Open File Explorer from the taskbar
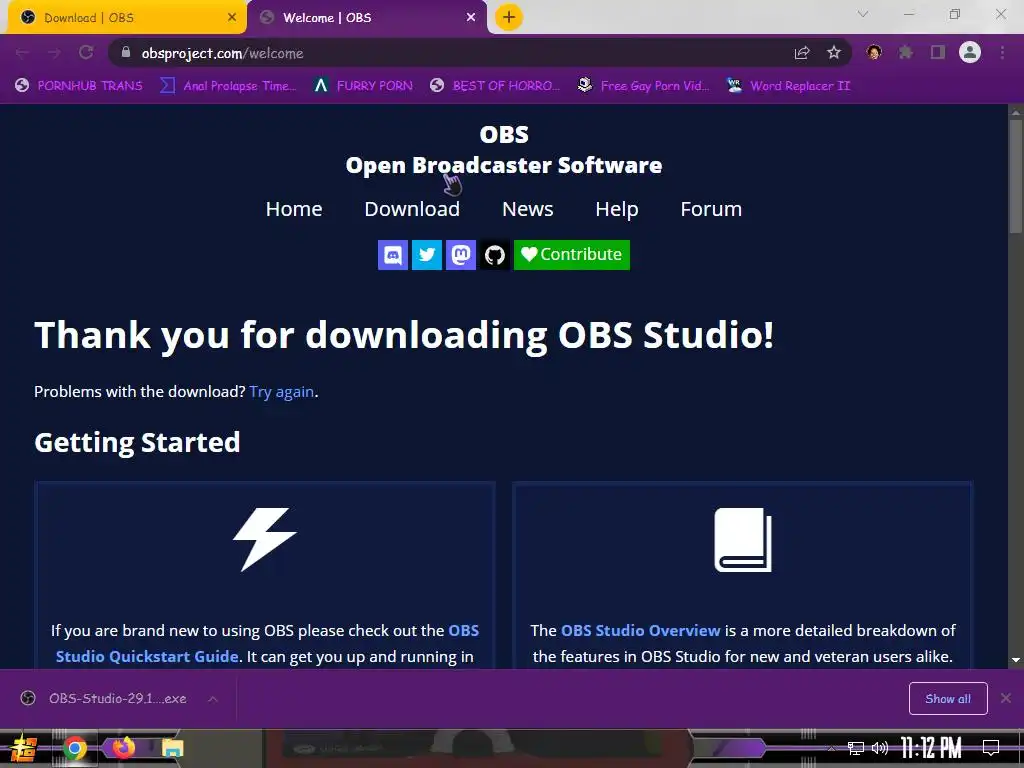1024x768 pixels. point(172,748)
